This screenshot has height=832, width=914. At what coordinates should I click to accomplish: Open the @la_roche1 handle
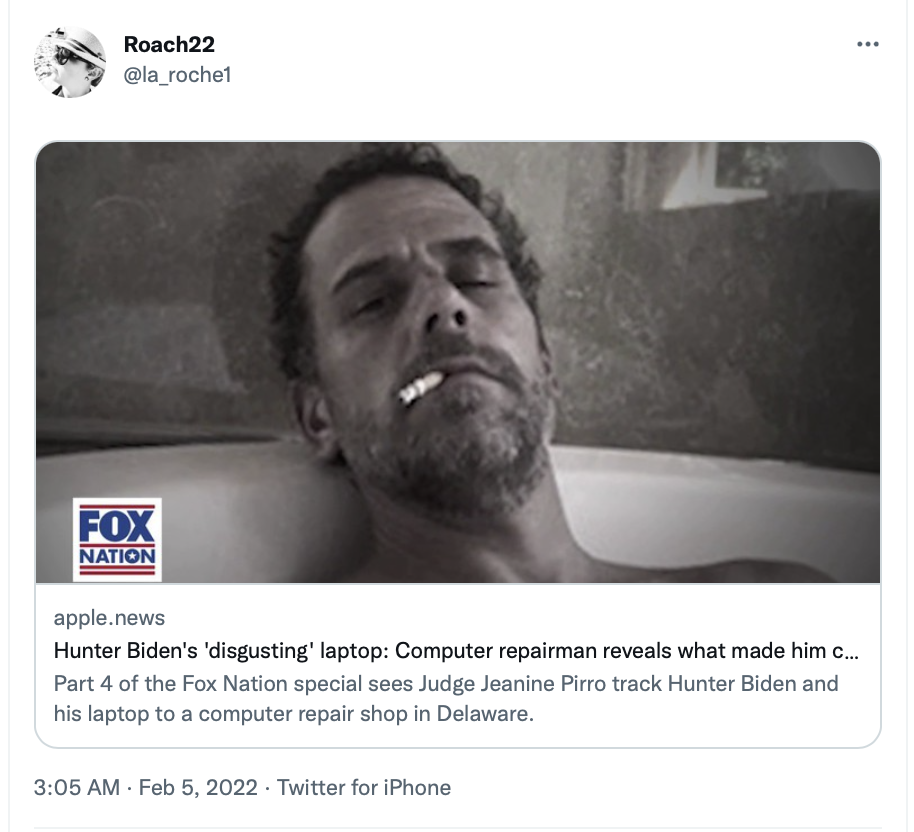[x=178, y=75]
